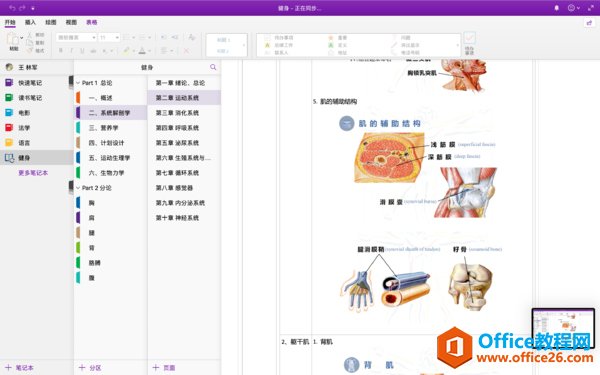Viewport: 600px width, 375px height.
Task: Click the font color A icon
Action: click(142, 51)
